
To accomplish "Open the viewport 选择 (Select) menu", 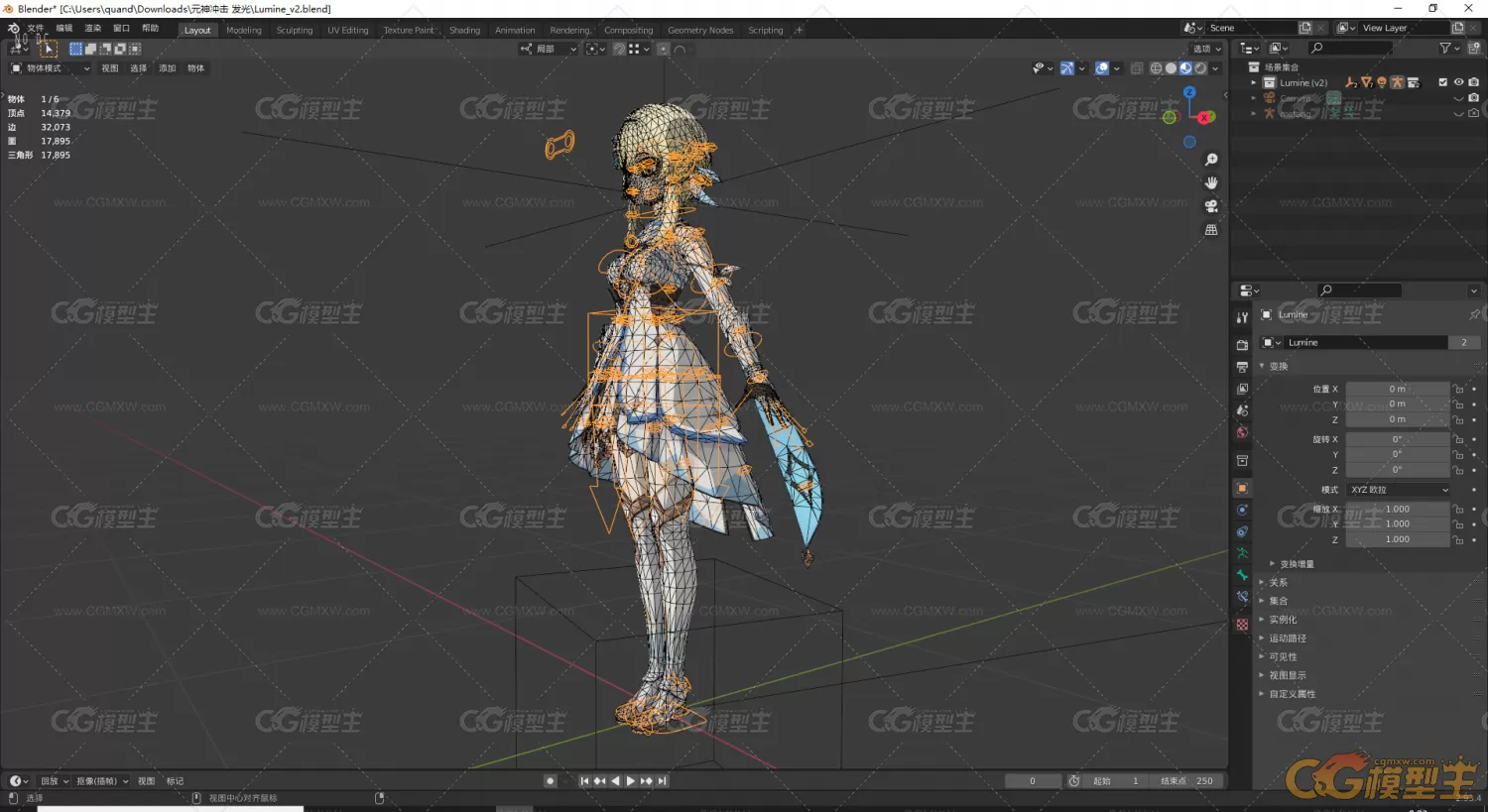I will (x=139, y=68).
